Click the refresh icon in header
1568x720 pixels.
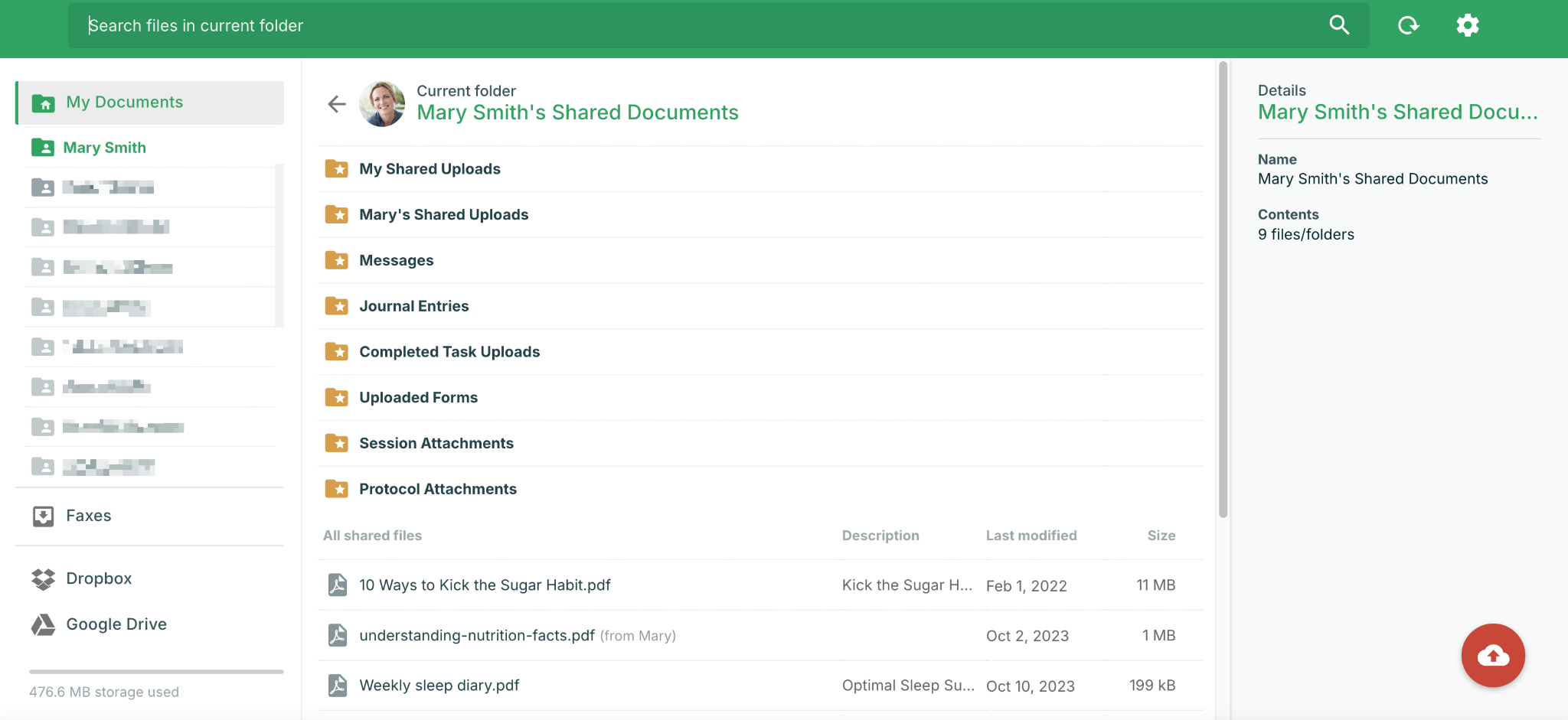click(x=1408, y=25)
